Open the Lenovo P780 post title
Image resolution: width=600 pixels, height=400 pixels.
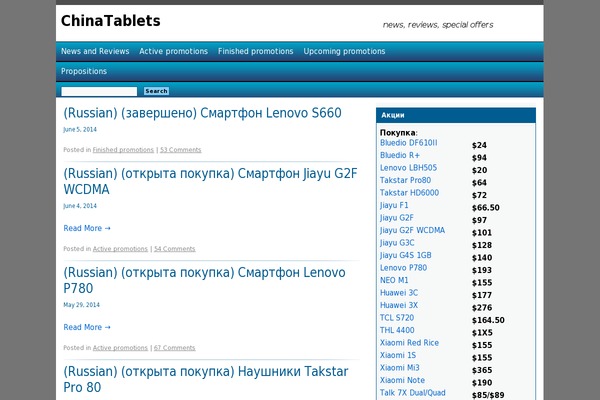click(204, 280)
